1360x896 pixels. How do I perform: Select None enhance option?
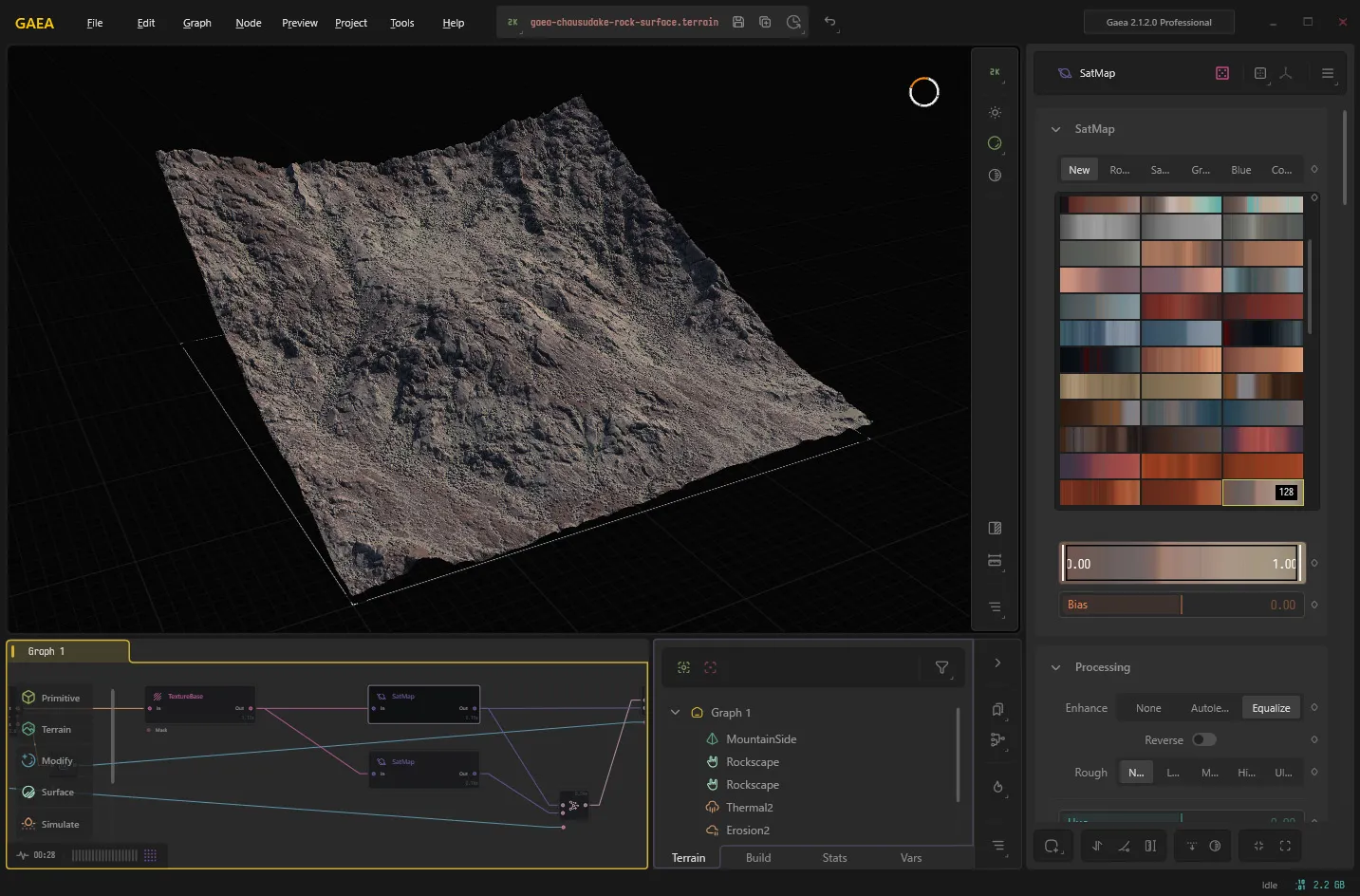pyautogui.click(x=1148, y=708)
